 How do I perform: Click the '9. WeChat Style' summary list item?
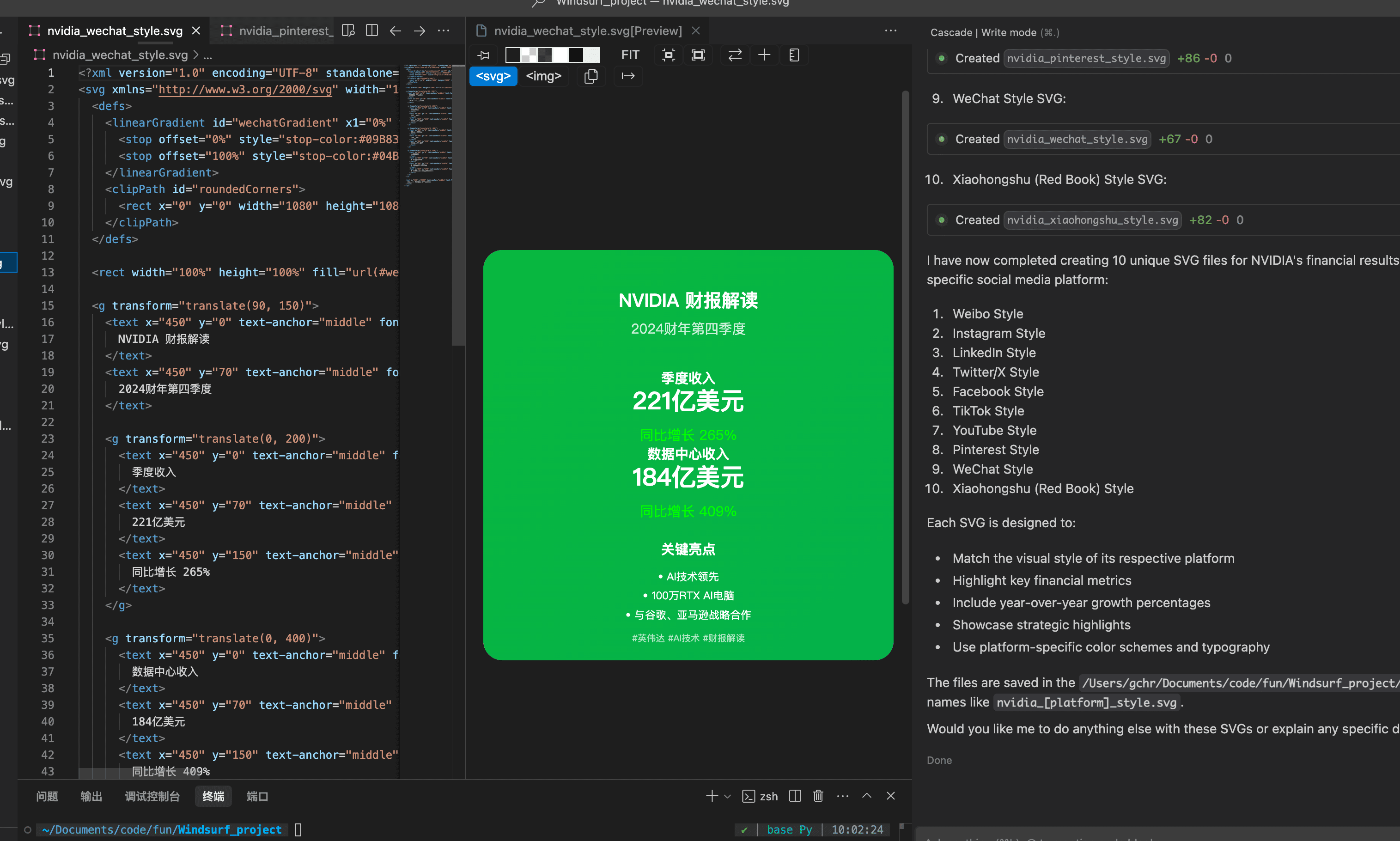[x=982, y=469]
